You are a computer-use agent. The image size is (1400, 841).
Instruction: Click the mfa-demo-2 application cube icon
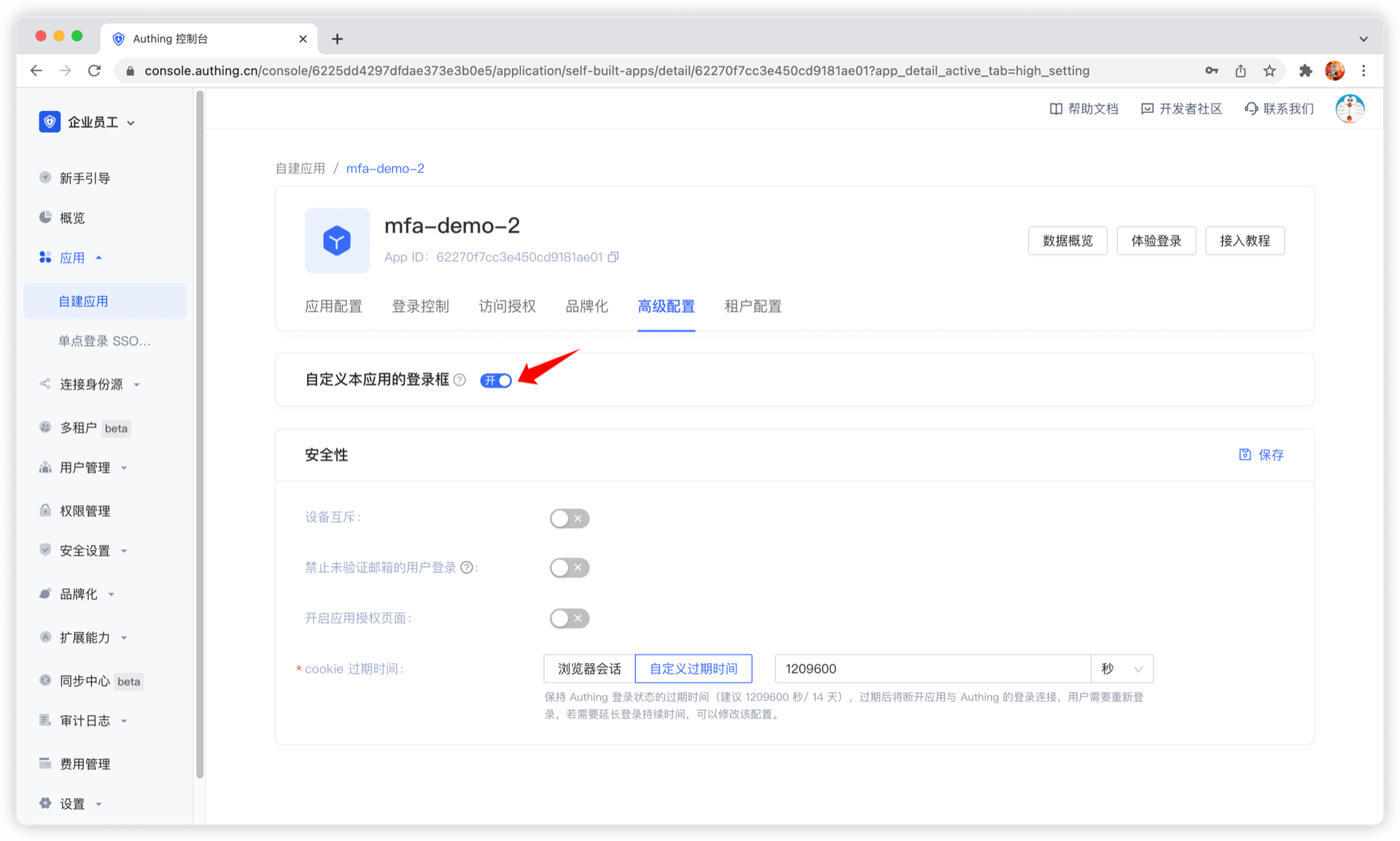[x=337, y=241]
